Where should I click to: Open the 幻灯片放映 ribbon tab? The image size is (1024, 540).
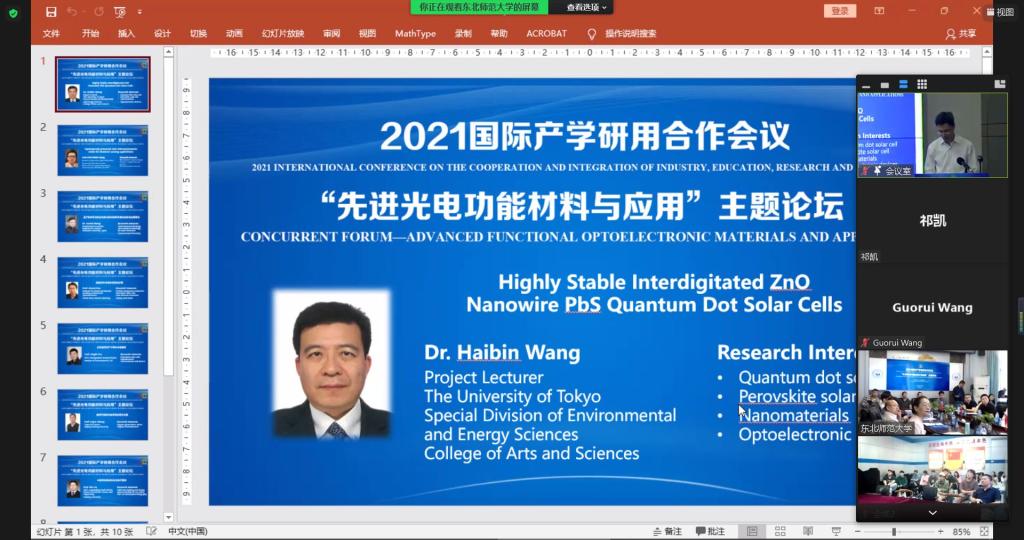(x=283, y=33)
